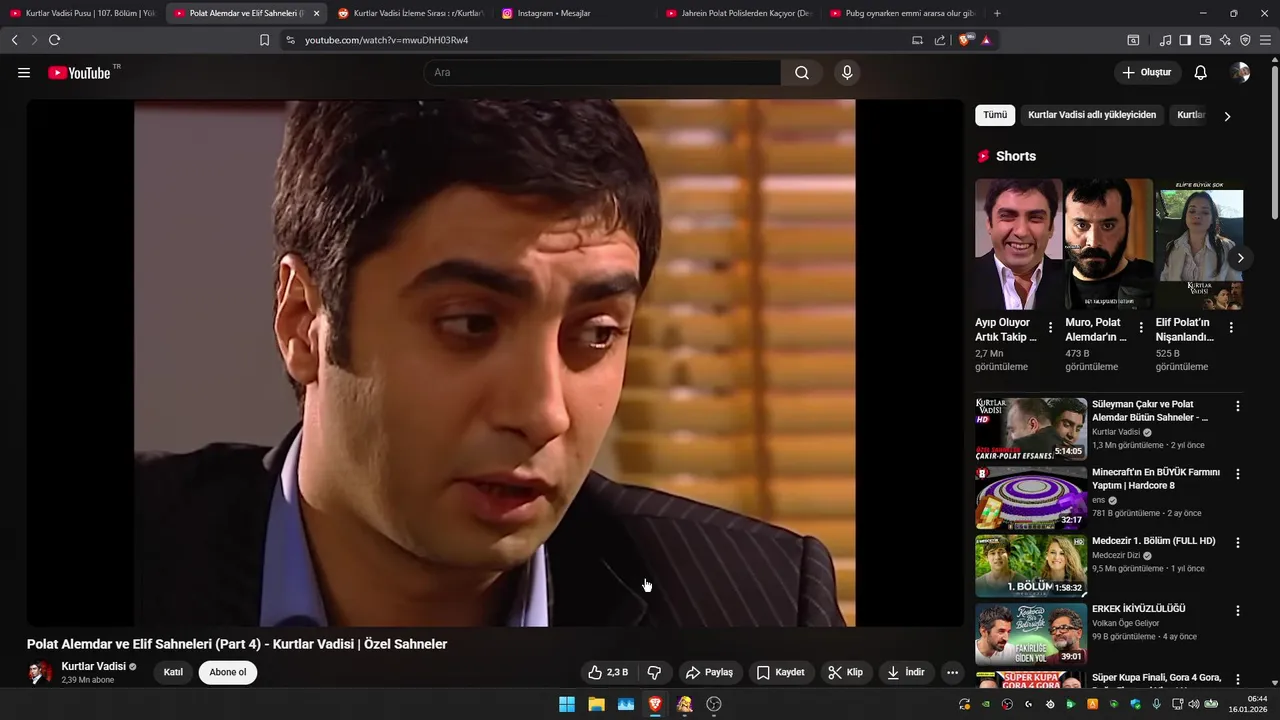This screenshot has width=1280, height=720.
Task: Click the Abone ol subscribe button
Action: pyautogui.click(x=228, y=672)
